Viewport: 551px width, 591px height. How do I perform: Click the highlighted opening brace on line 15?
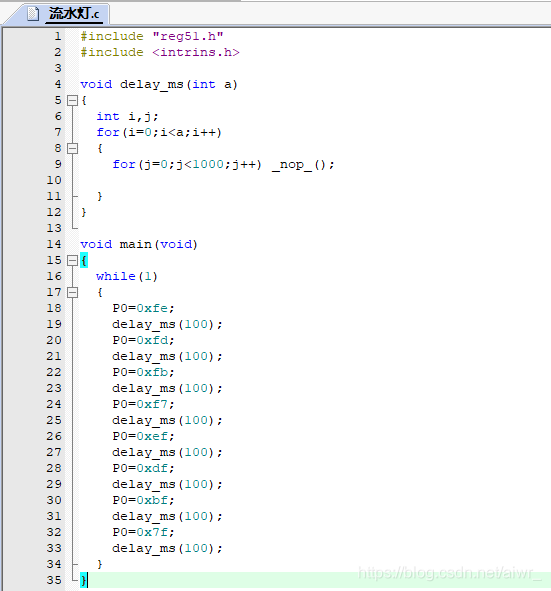click(x=84, y=260)
